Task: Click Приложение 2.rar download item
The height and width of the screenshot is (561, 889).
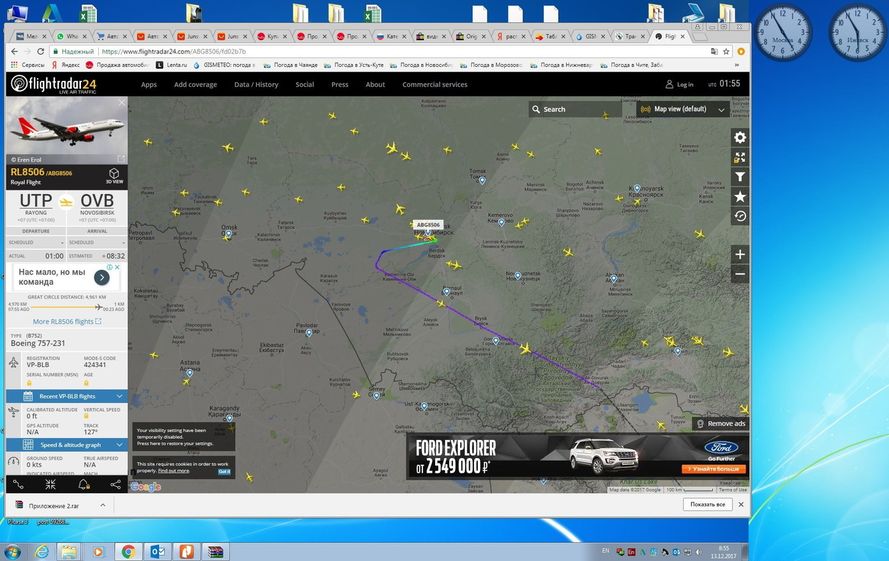Action: coord(55,505)
